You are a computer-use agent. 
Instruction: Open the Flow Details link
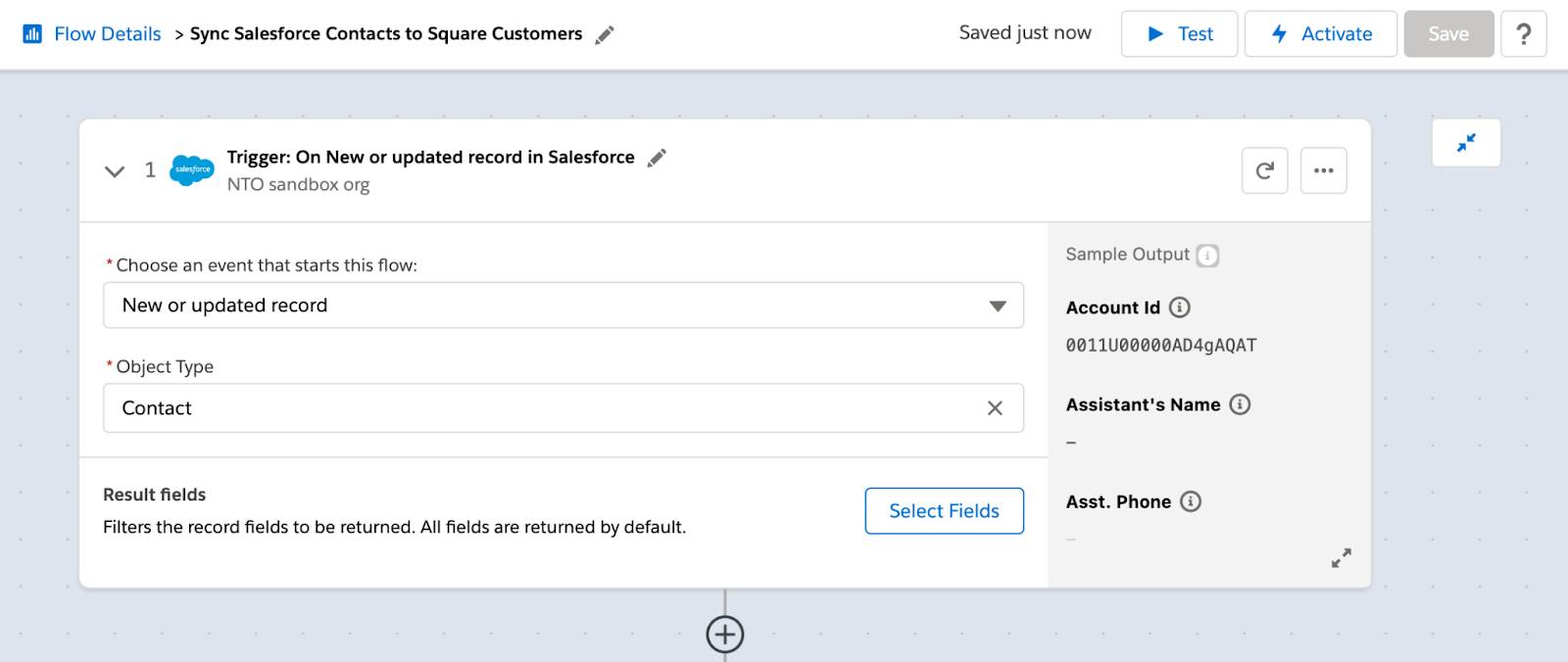[x=107, y=33]
